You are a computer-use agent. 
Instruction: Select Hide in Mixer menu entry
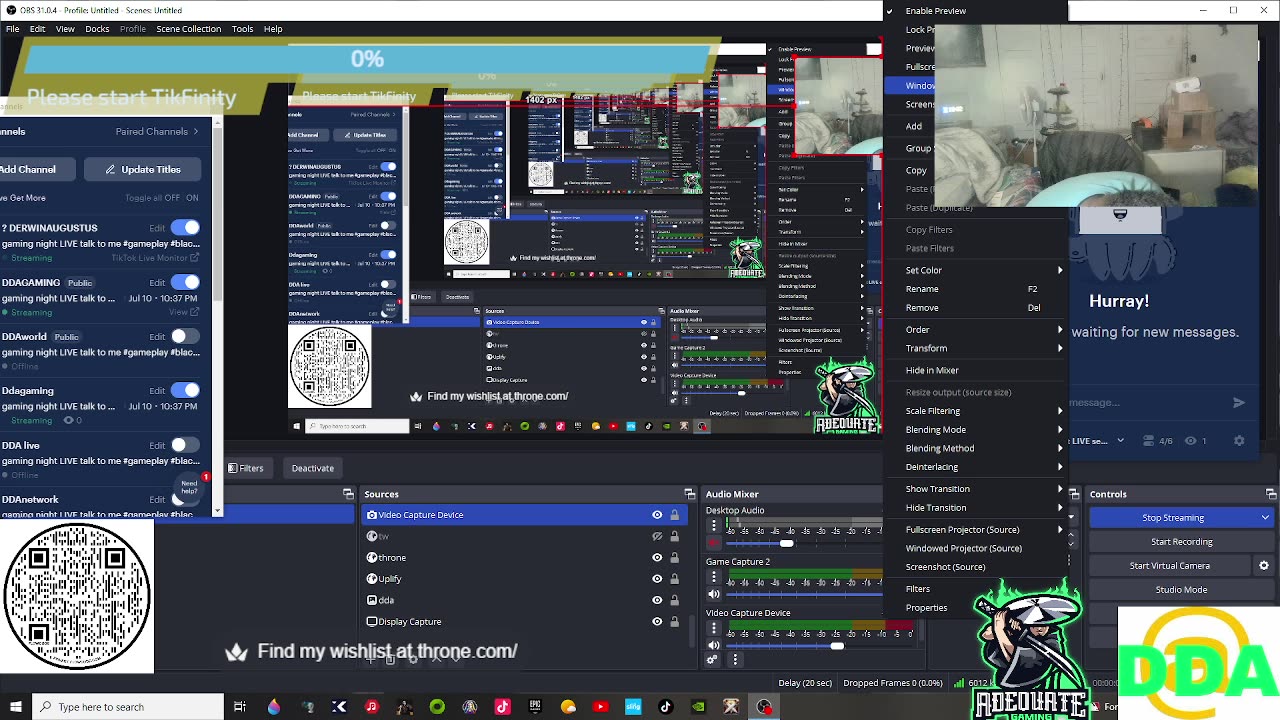tap(977, 370)
